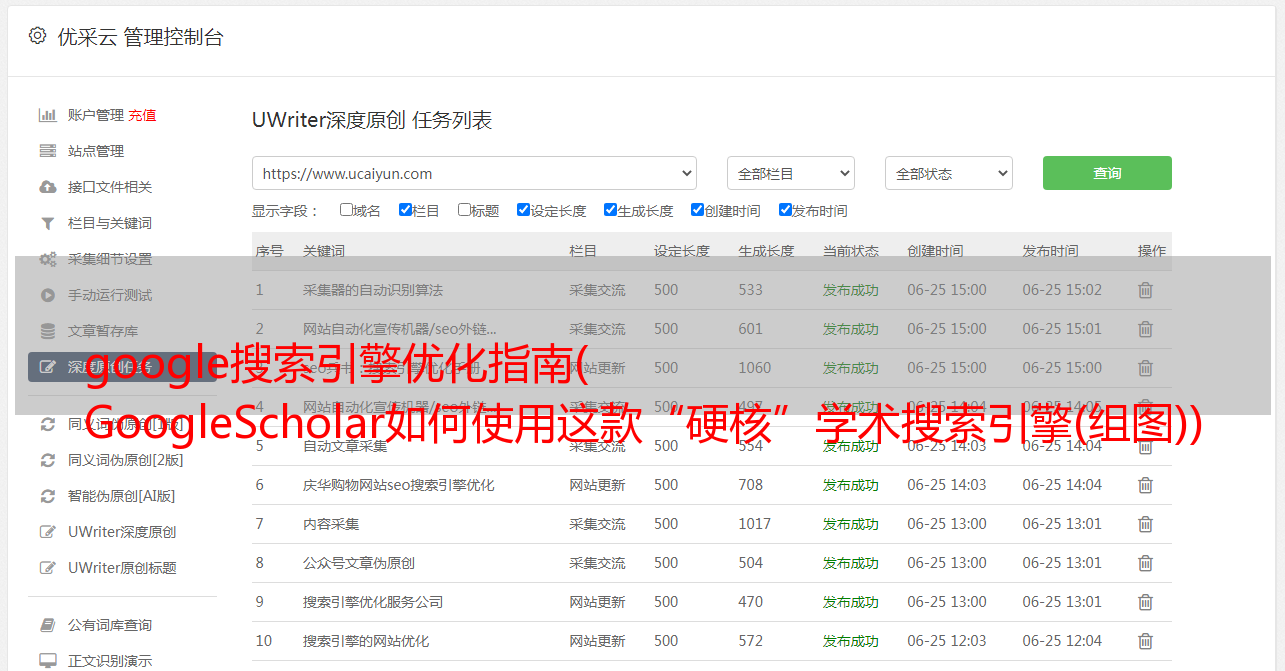Click the book icon for 公有词库查询
Viewport: 1285px width, 671px height.
pyautogui.click(x=47, y=625)
